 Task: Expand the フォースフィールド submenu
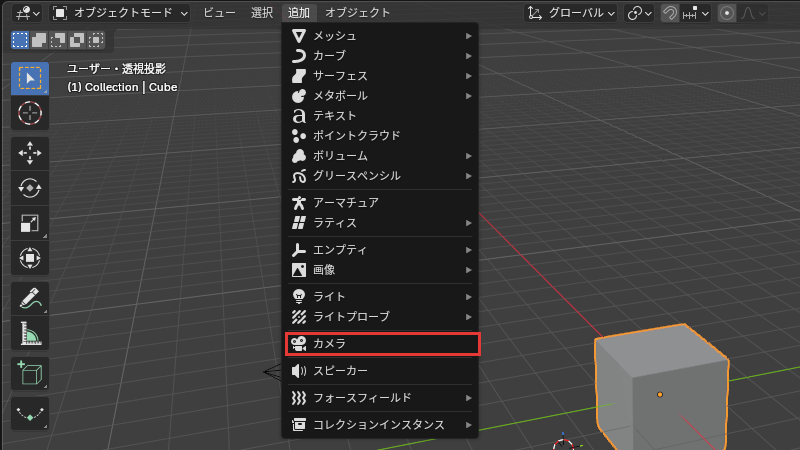coord(381,397)
